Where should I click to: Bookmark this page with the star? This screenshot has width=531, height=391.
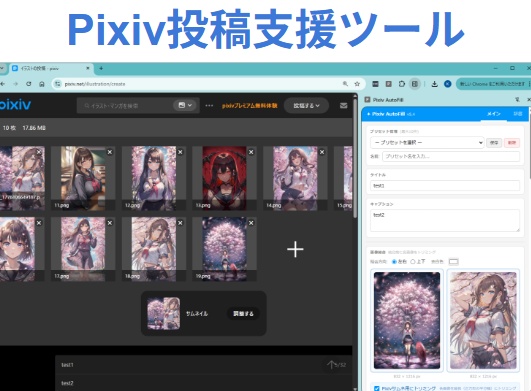tap(357, 84)
